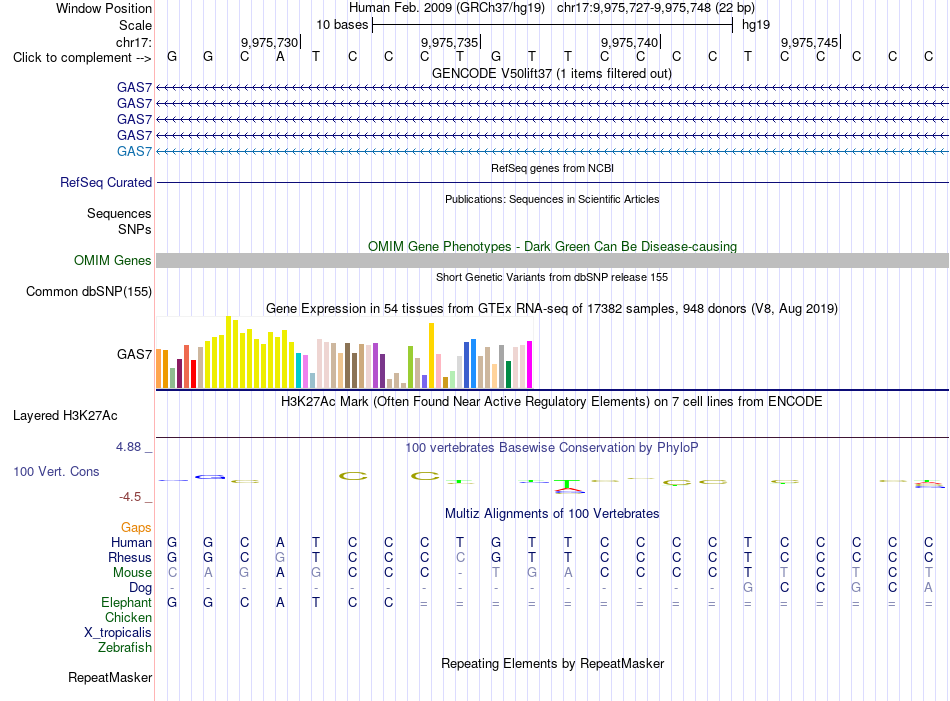Click the 9,975,740 position marker on ruler
Viewport: 950px width, 701px height.
click(630, 42)
